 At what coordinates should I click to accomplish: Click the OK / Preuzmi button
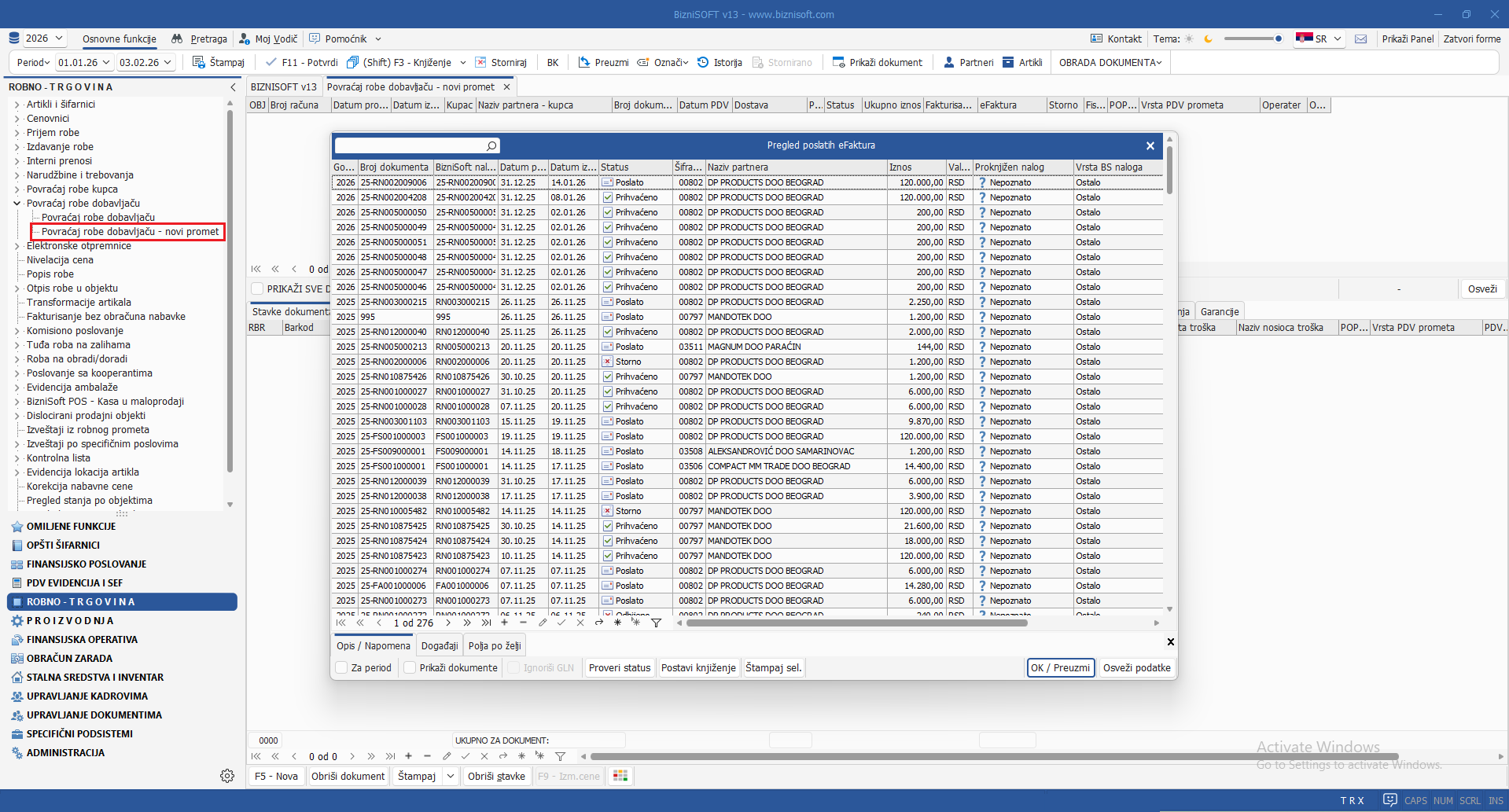(1061, 667)
